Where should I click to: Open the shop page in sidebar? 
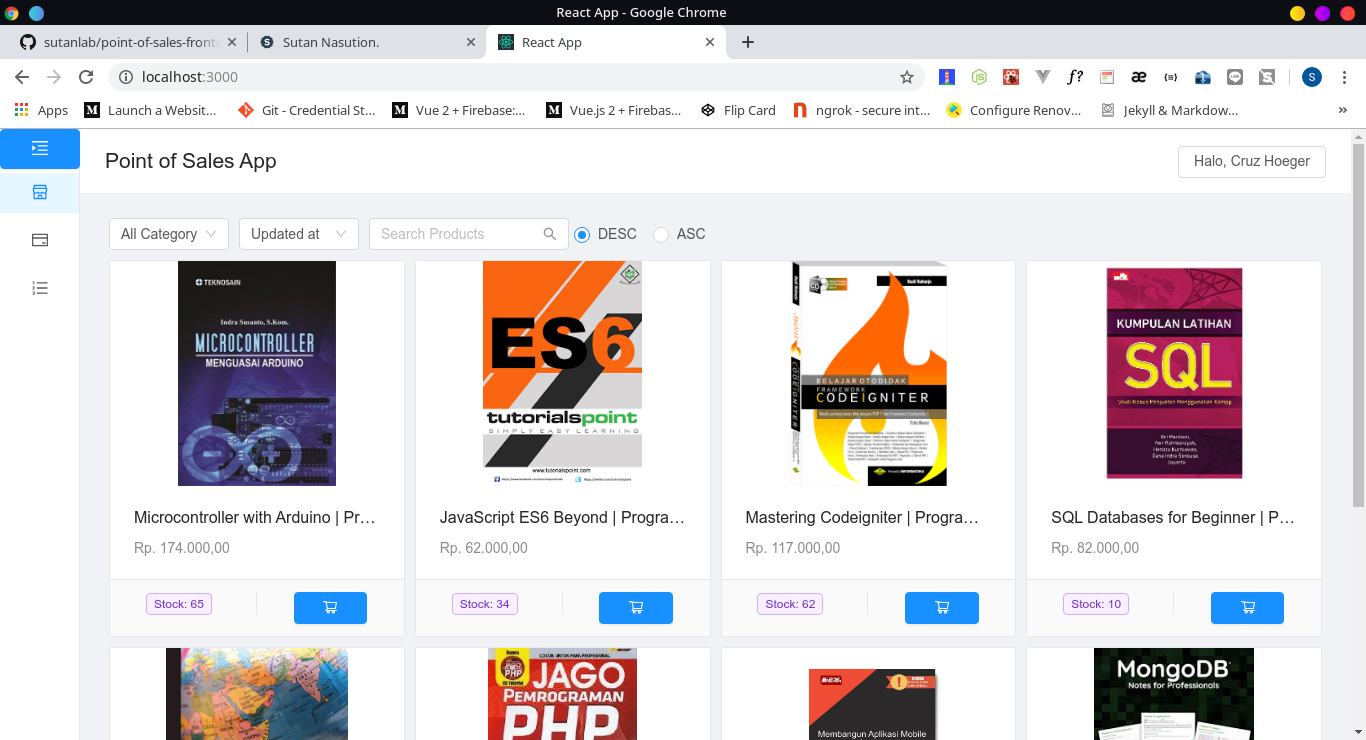pos(40,192)
